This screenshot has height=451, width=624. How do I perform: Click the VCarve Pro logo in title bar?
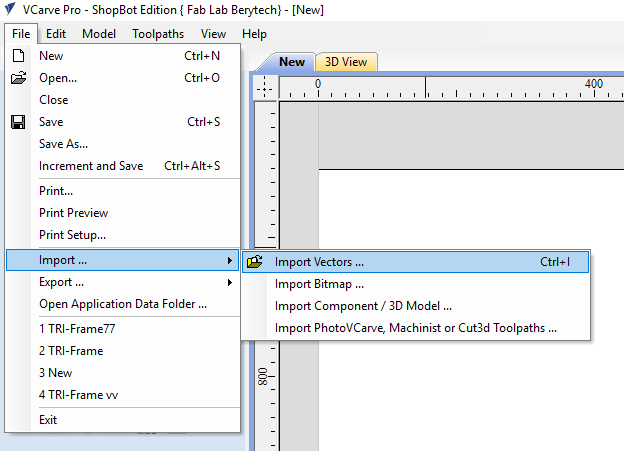click(x=10, y=9)
